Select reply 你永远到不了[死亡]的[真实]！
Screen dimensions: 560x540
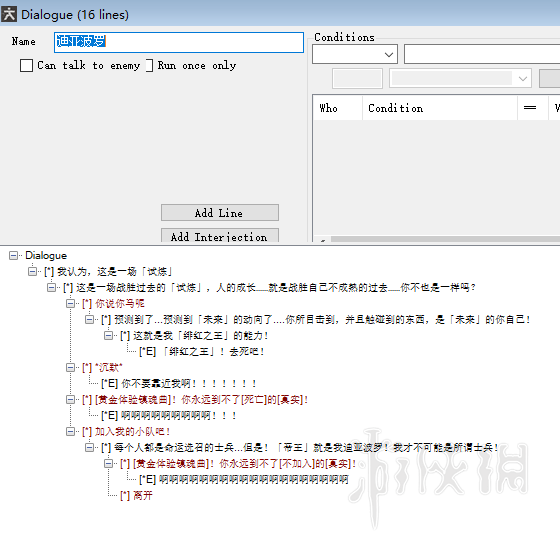click(x=195, y=400)
